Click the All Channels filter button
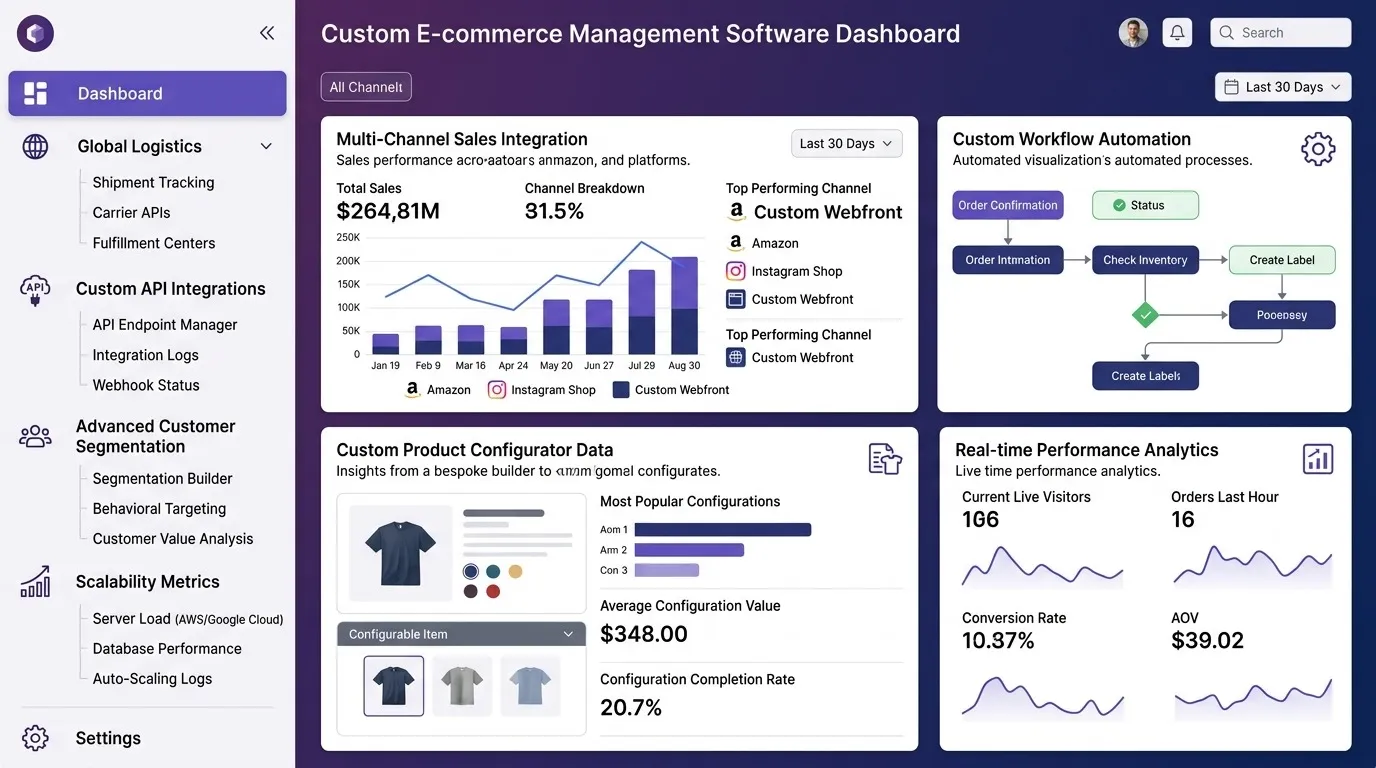The height and width of the screenshot is (768, 1376). click(366, 87)
